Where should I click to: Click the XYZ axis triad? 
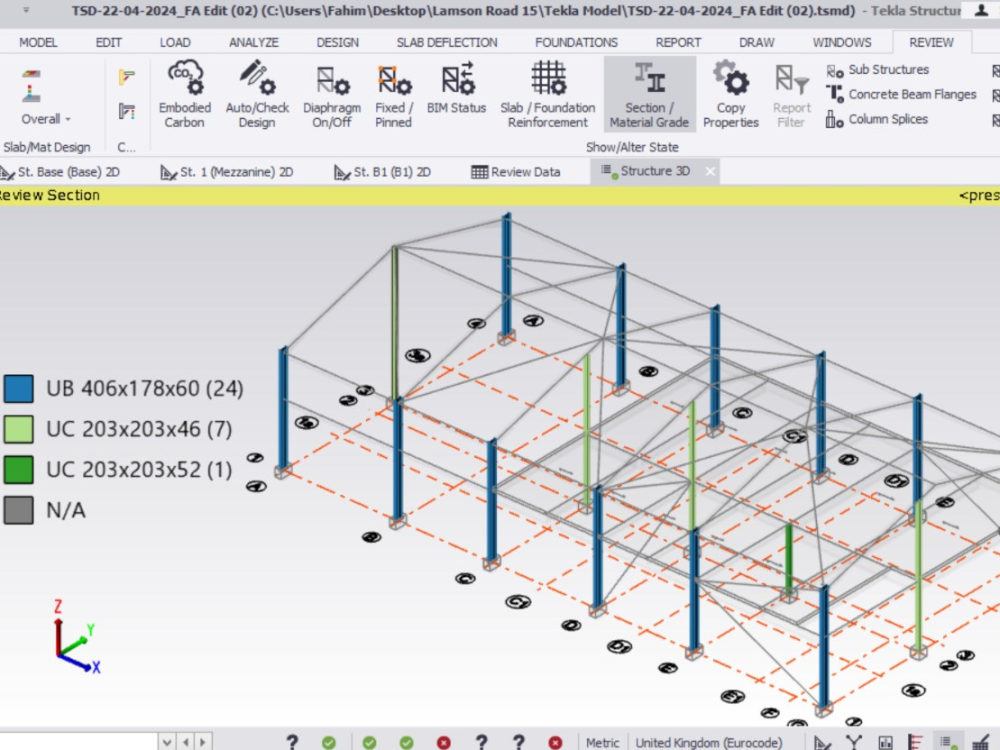tap(75, 638)
